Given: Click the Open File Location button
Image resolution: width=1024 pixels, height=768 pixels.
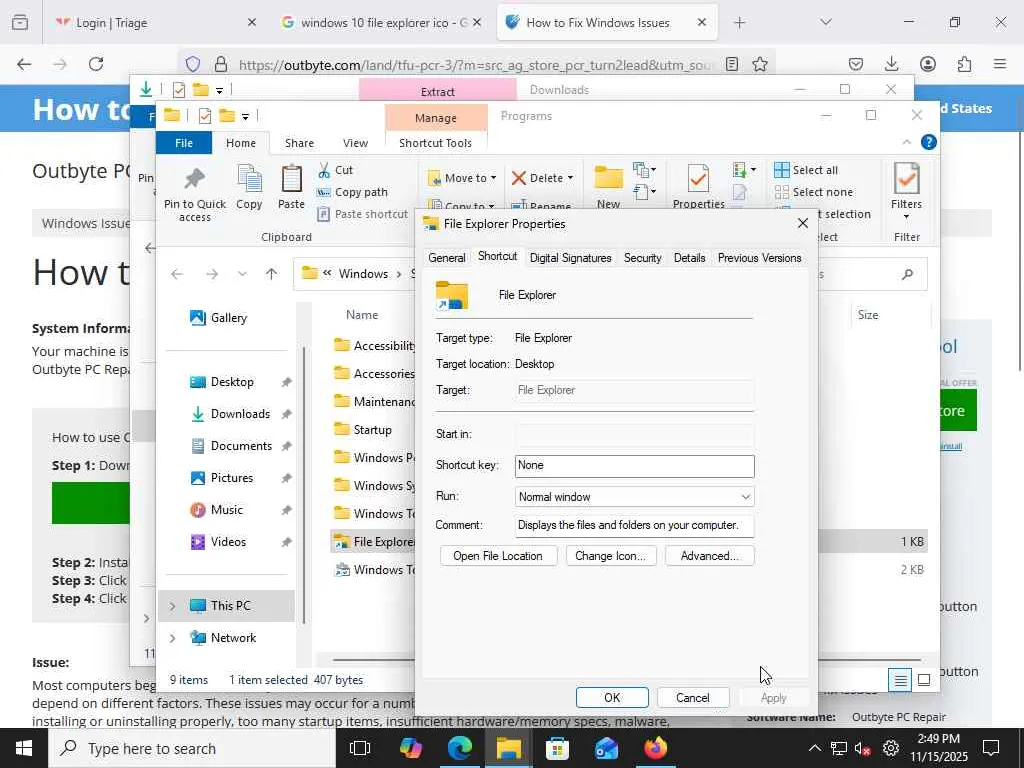Looking at the screenshot, I should tap(498, 556).
